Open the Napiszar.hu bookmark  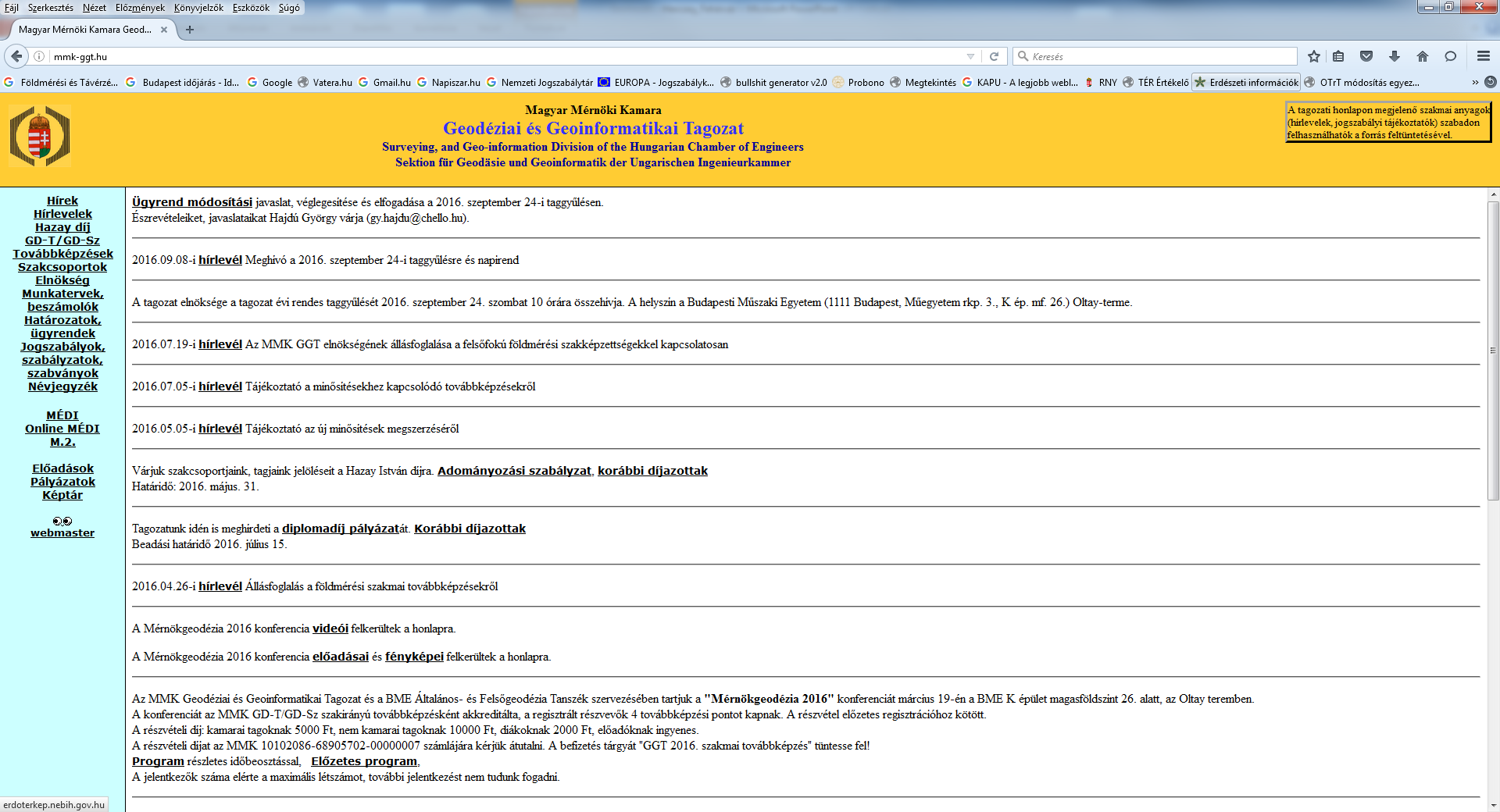click(x=449, y=82)
